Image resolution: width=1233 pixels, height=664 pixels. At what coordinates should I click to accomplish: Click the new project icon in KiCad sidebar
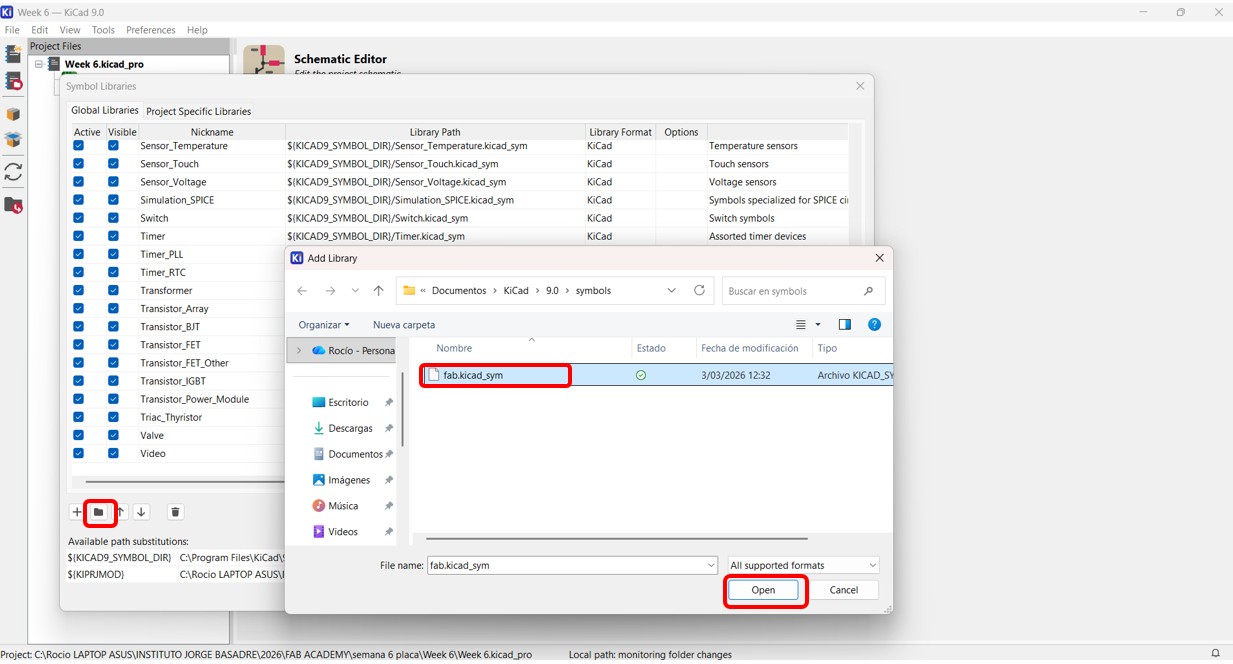point(13,54)
